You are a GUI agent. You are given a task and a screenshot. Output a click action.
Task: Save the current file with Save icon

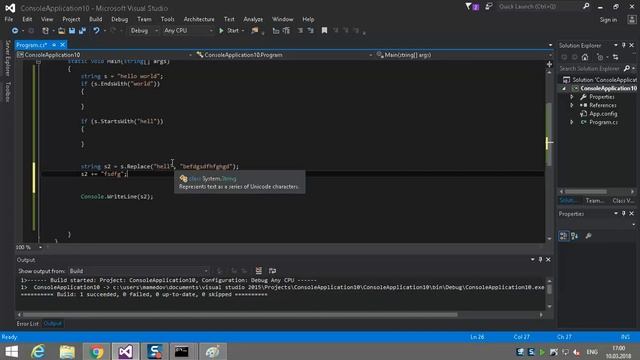(x=72, y=31)
